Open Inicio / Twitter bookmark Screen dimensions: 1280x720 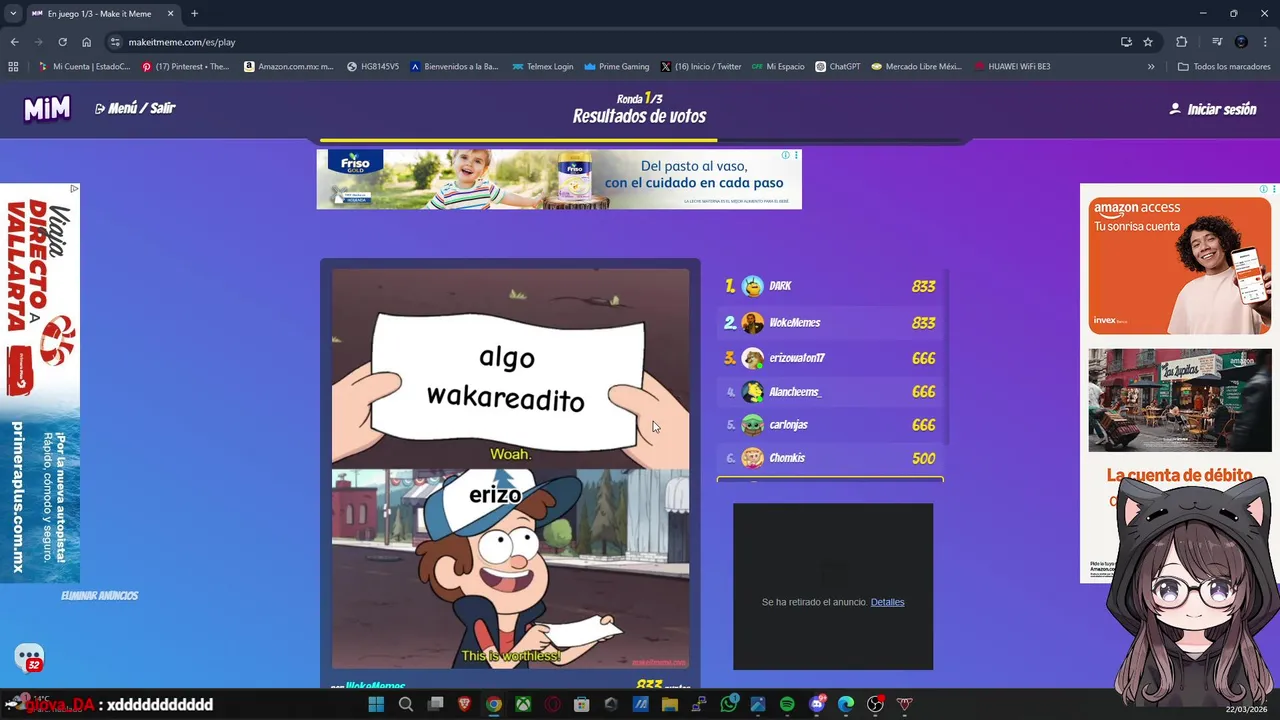click(x=701, y=67)
